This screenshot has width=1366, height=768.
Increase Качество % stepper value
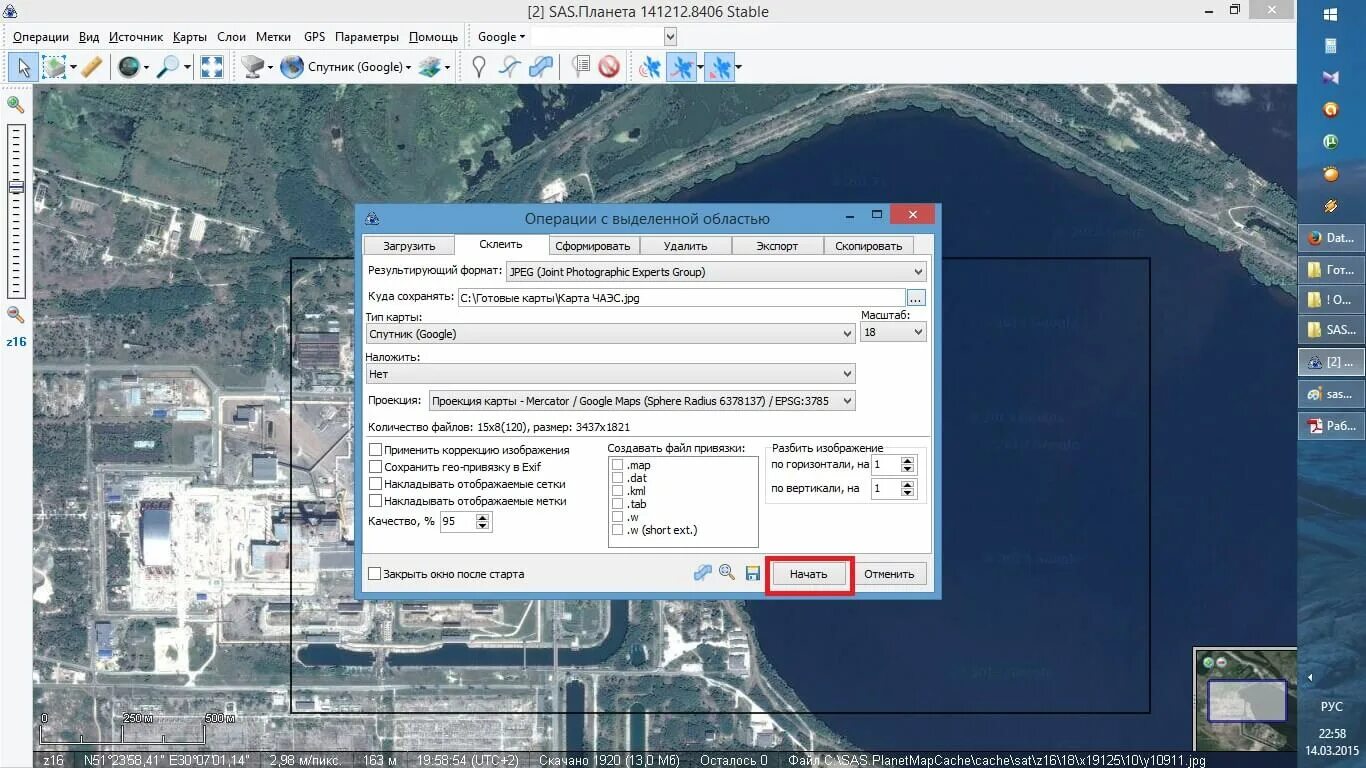[x=483, y=517]
